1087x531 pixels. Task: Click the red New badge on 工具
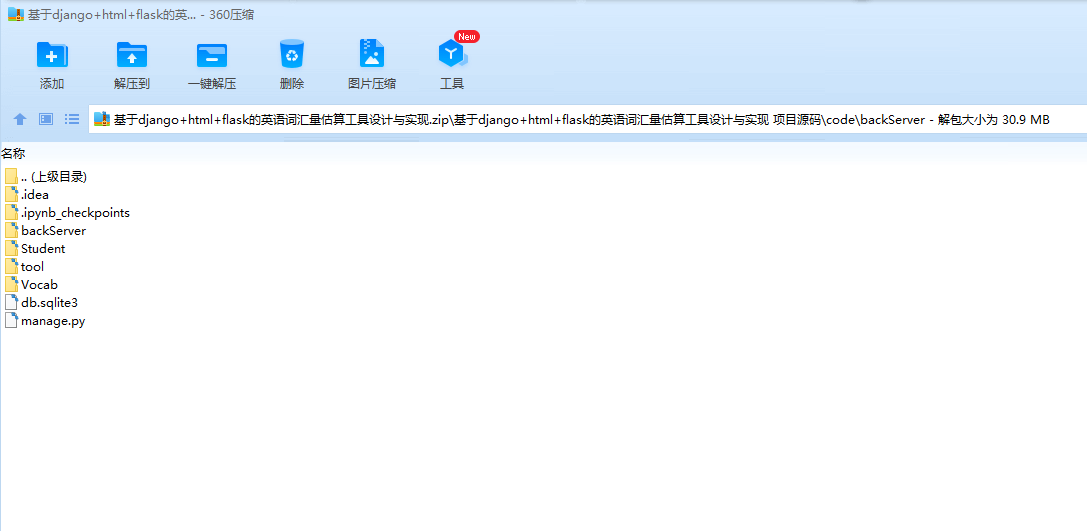coord(467,36)
